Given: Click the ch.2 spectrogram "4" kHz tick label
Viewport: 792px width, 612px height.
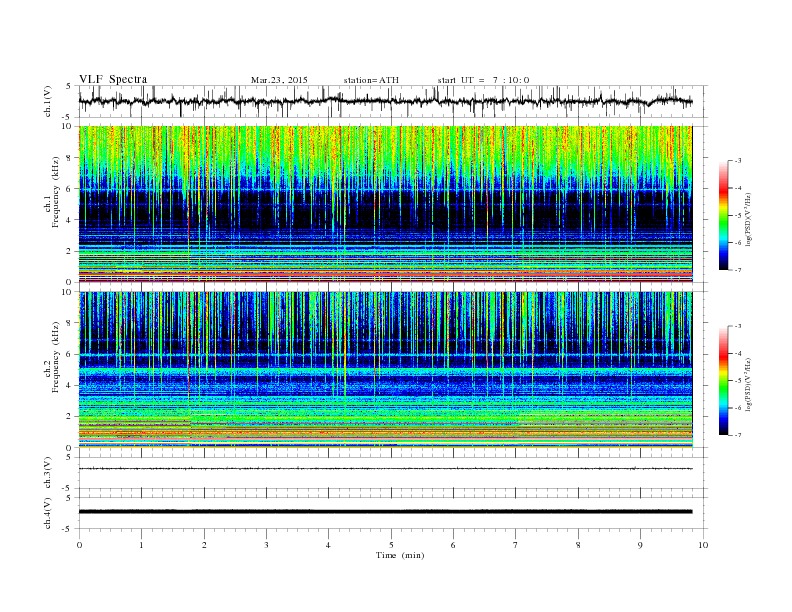Looking at the screenshot, I should [69, 386].
